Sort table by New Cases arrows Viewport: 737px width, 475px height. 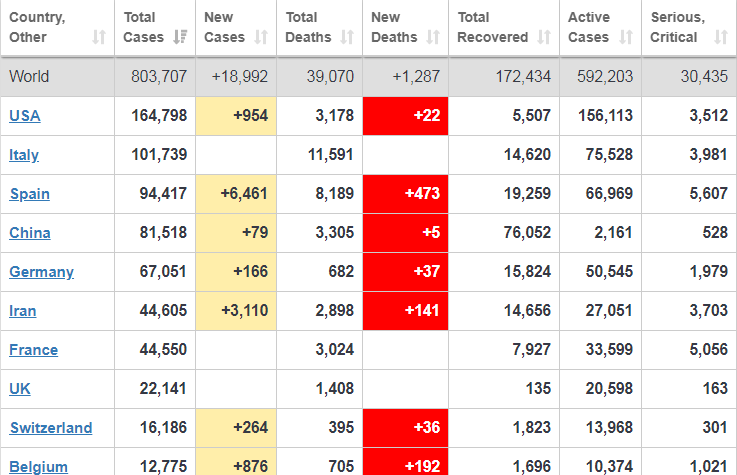pos(261,37)
